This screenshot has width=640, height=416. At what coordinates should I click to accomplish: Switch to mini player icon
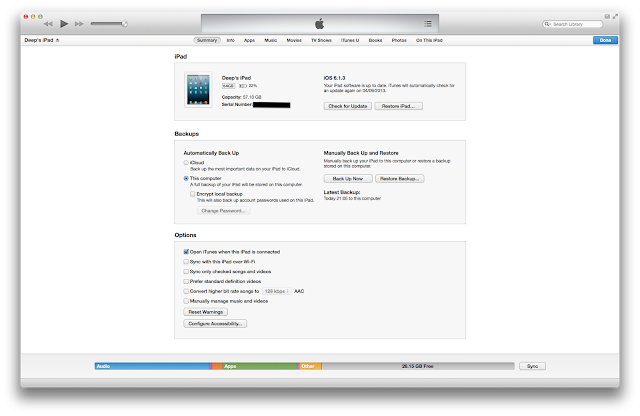pos(607,16)
